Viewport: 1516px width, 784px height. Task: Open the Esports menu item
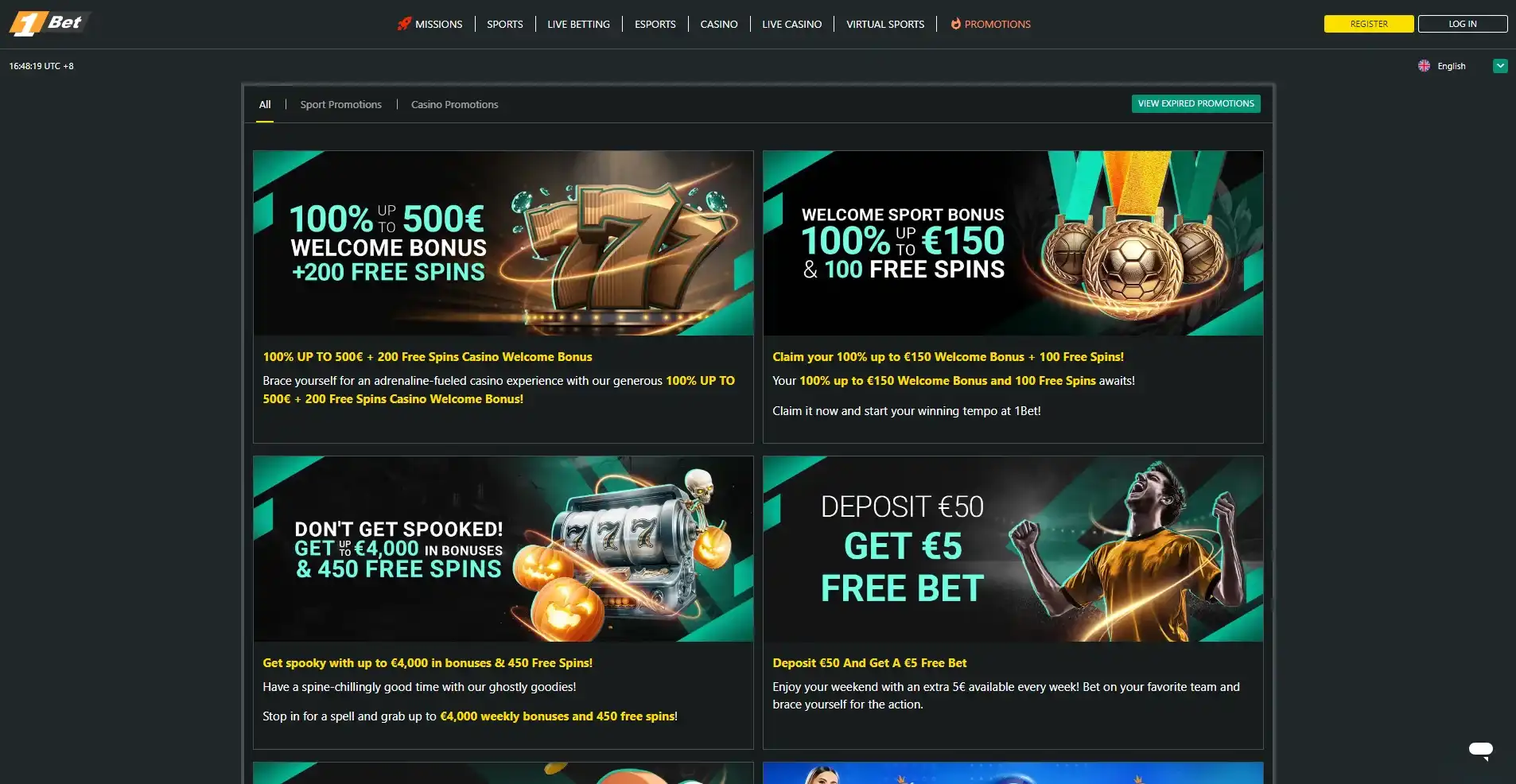click(x=655, y=24)
